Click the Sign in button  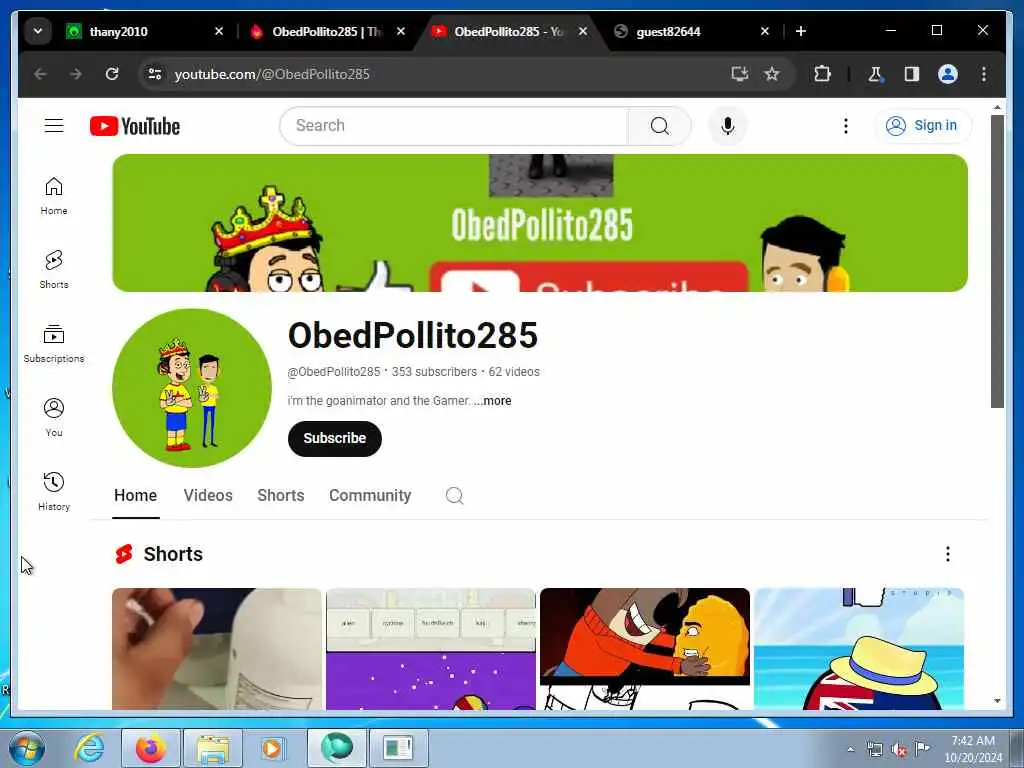pyautogui.click(x=923, y=125)
